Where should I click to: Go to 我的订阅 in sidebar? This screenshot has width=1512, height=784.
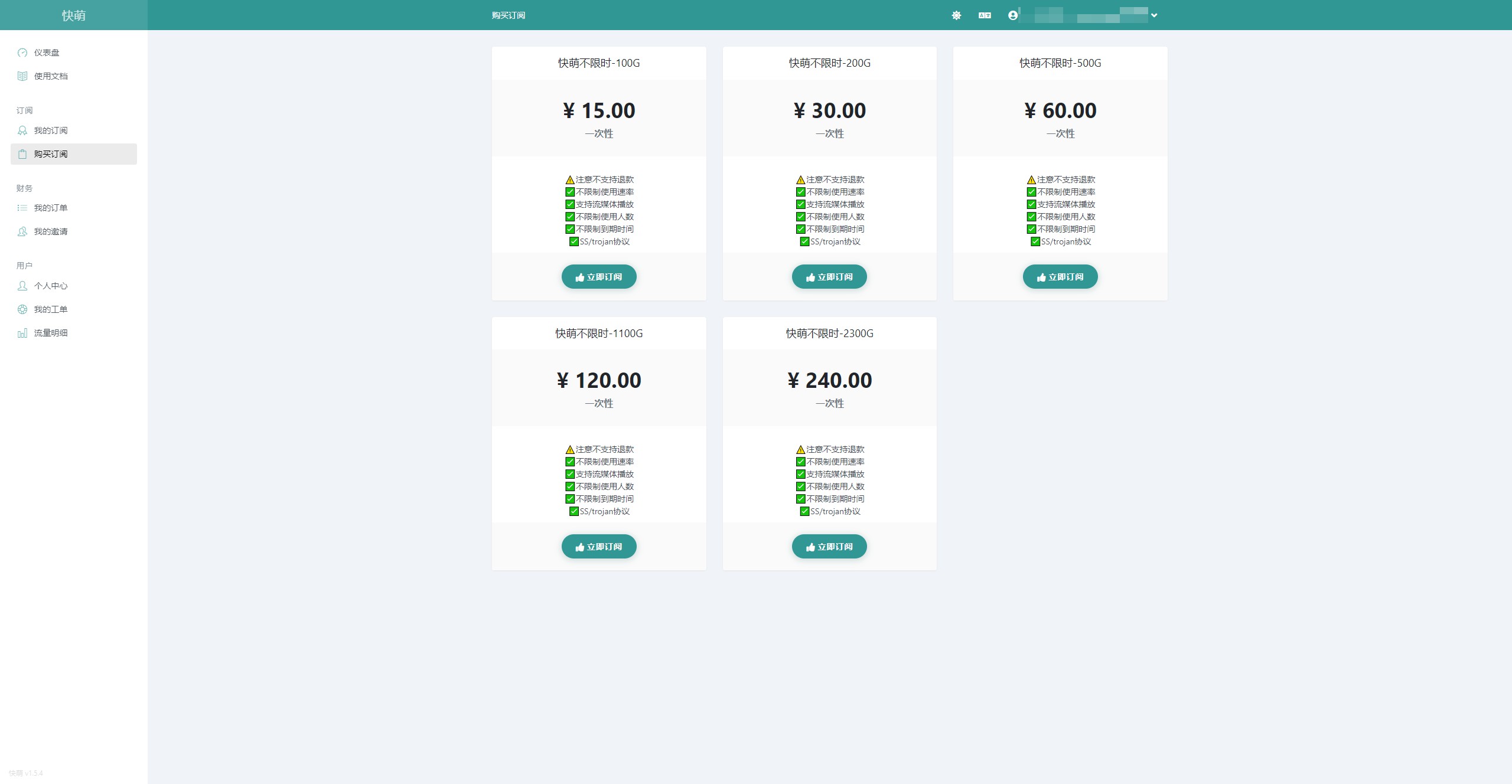point(51,130)
